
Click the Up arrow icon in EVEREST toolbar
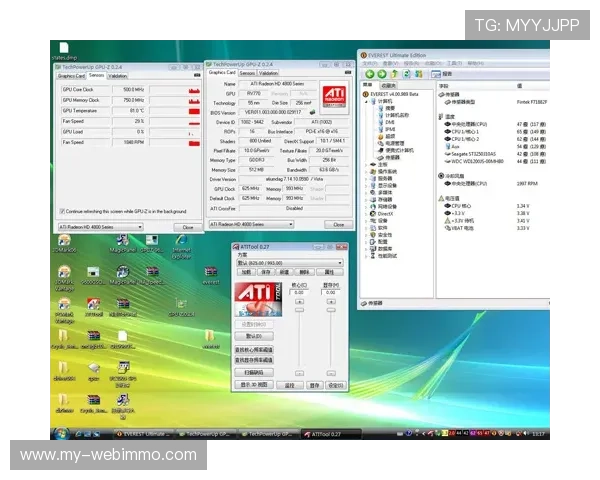[394, 74]
